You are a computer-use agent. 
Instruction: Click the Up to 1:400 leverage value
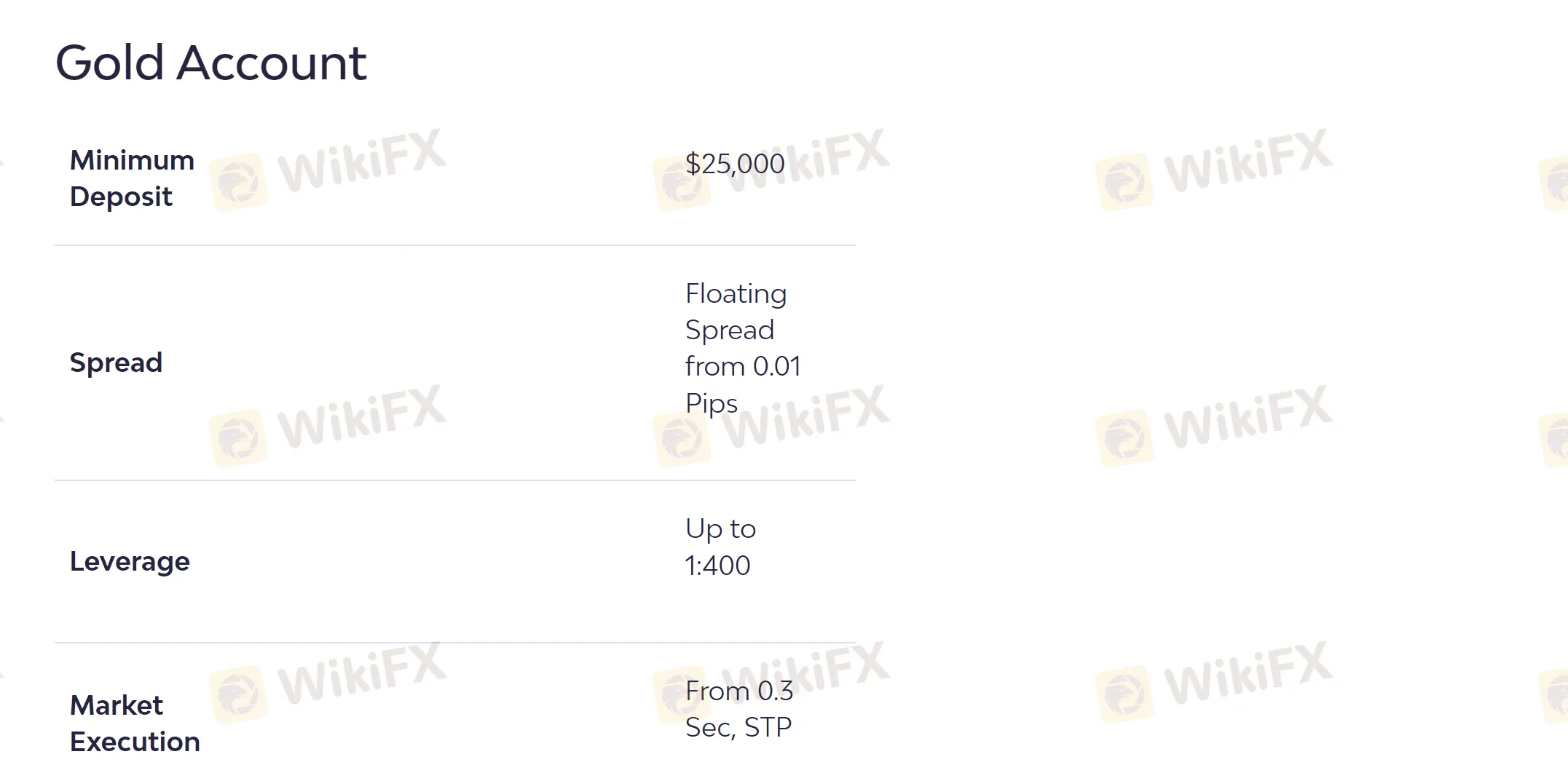(x=720, y=547)
